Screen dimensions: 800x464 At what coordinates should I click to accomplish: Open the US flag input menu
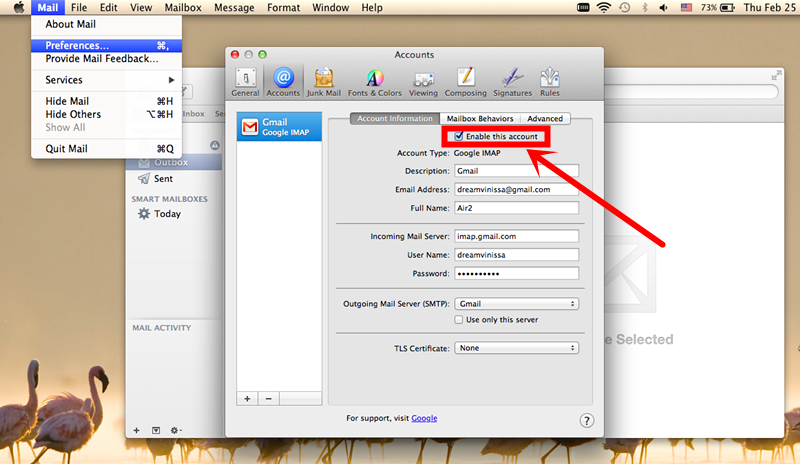[x=686, y=8]
